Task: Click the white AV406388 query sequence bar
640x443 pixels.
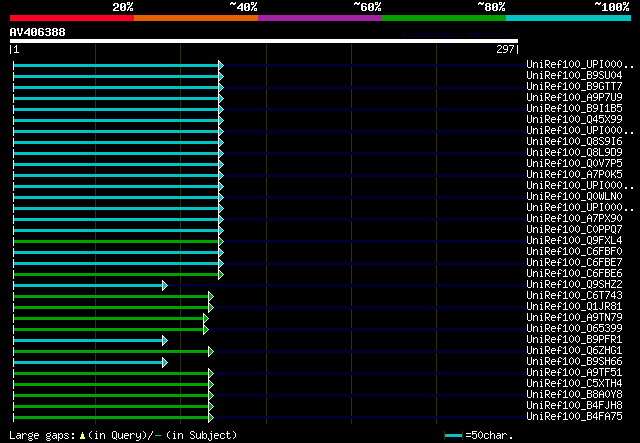Action: coord(264,41)
